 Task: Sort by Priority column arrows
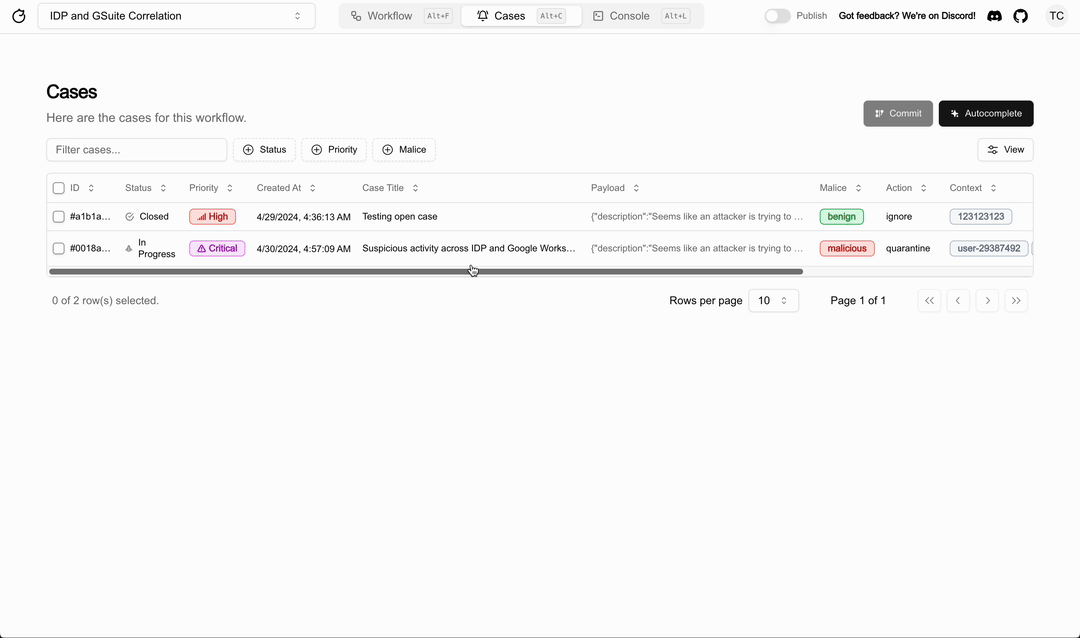230,188
